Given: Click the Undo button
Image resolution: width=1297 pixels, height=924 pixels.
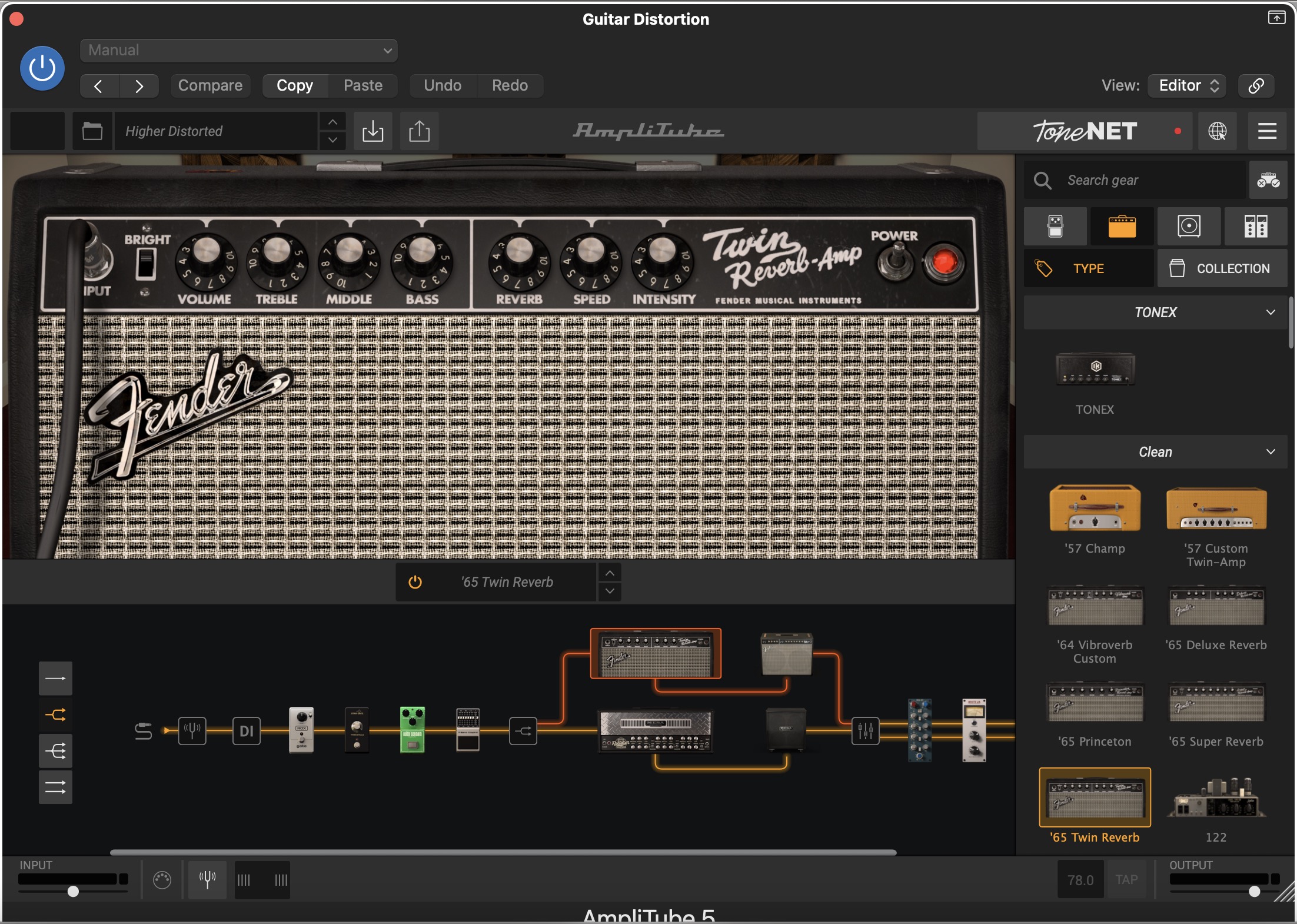Looking at the screenshot, I should (443, 85).
